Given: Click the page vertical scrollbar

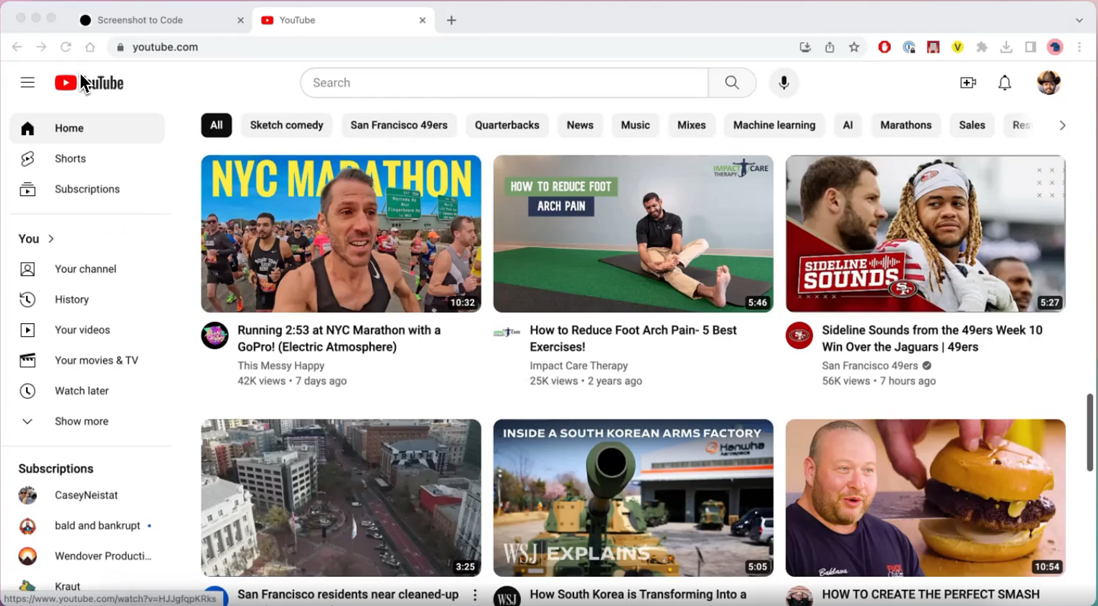Looking at the screenshot, I should [1090, 432].
